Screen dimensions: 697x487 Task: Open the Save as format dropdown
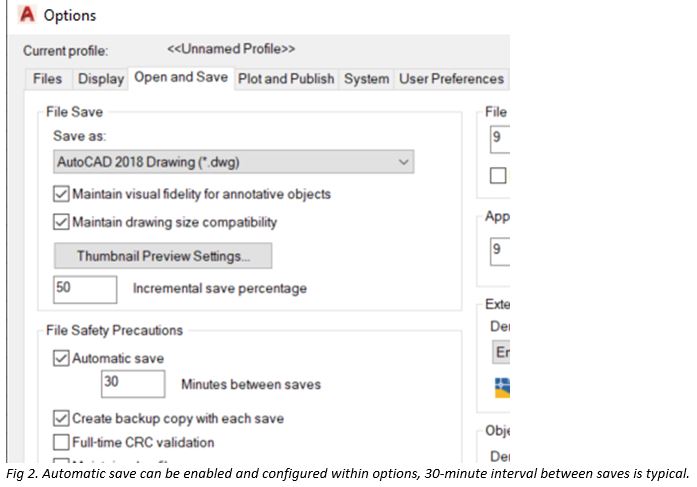coord(233,162)
